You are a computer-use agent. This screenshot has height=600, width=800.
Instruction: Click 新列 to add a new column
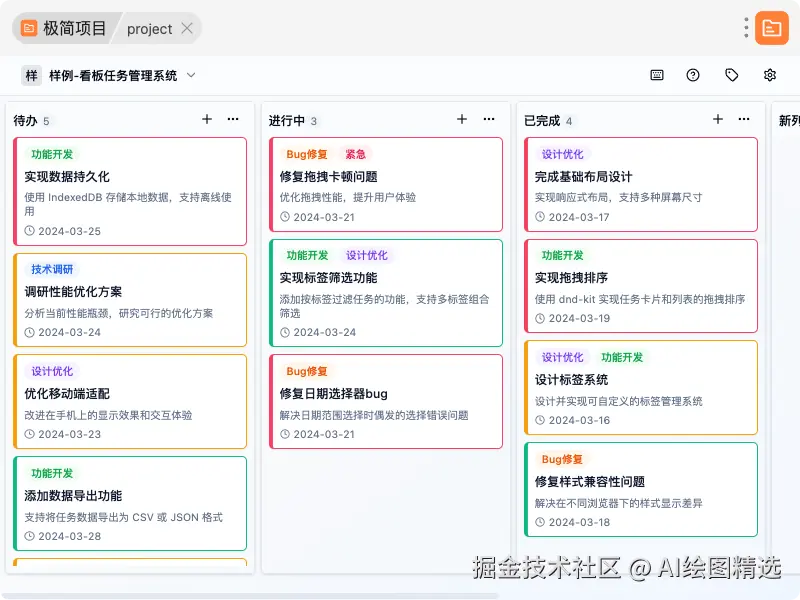(x=789, y=118)
